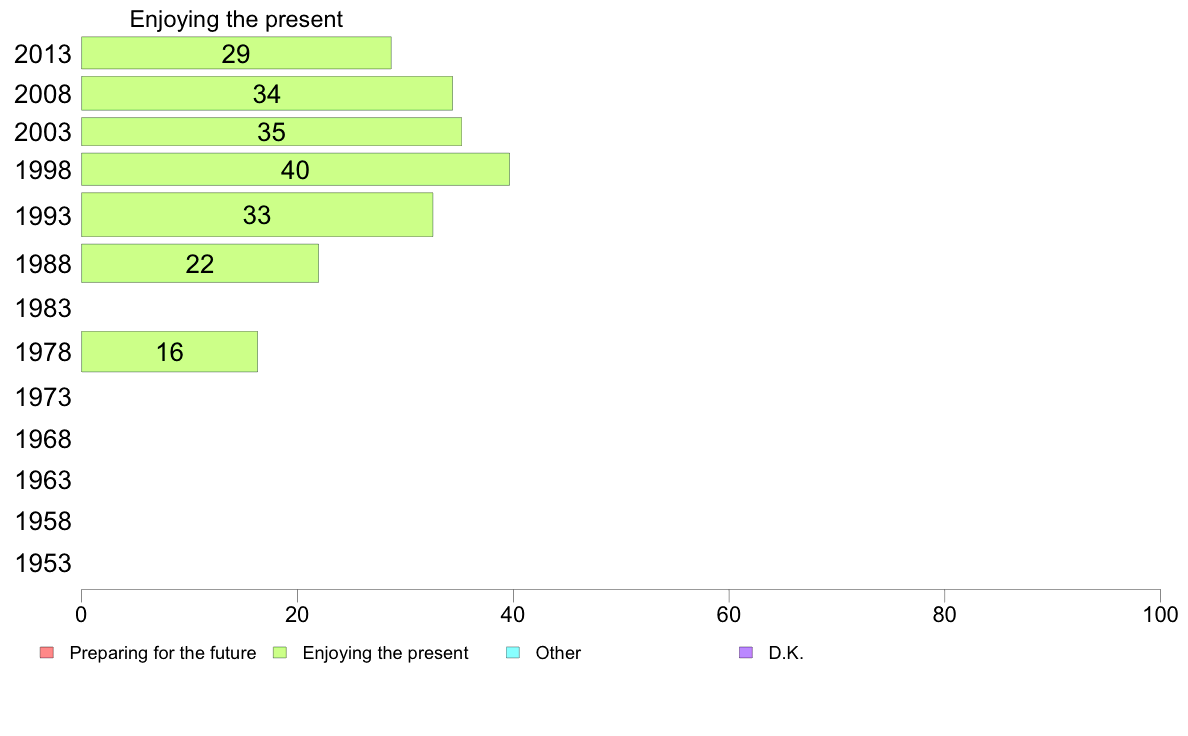This screenshot has height=736, width=1188.
Task: Click the 1953 year axis label
Action: pos(43,563)
